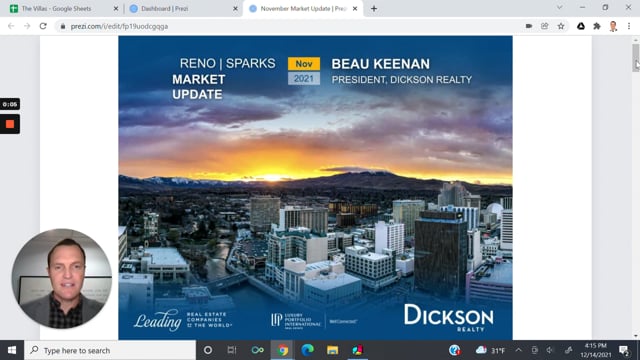The height and width of the screenshot is (360, 640).
Task: Stop the screen recording
Action: point(10,124)
